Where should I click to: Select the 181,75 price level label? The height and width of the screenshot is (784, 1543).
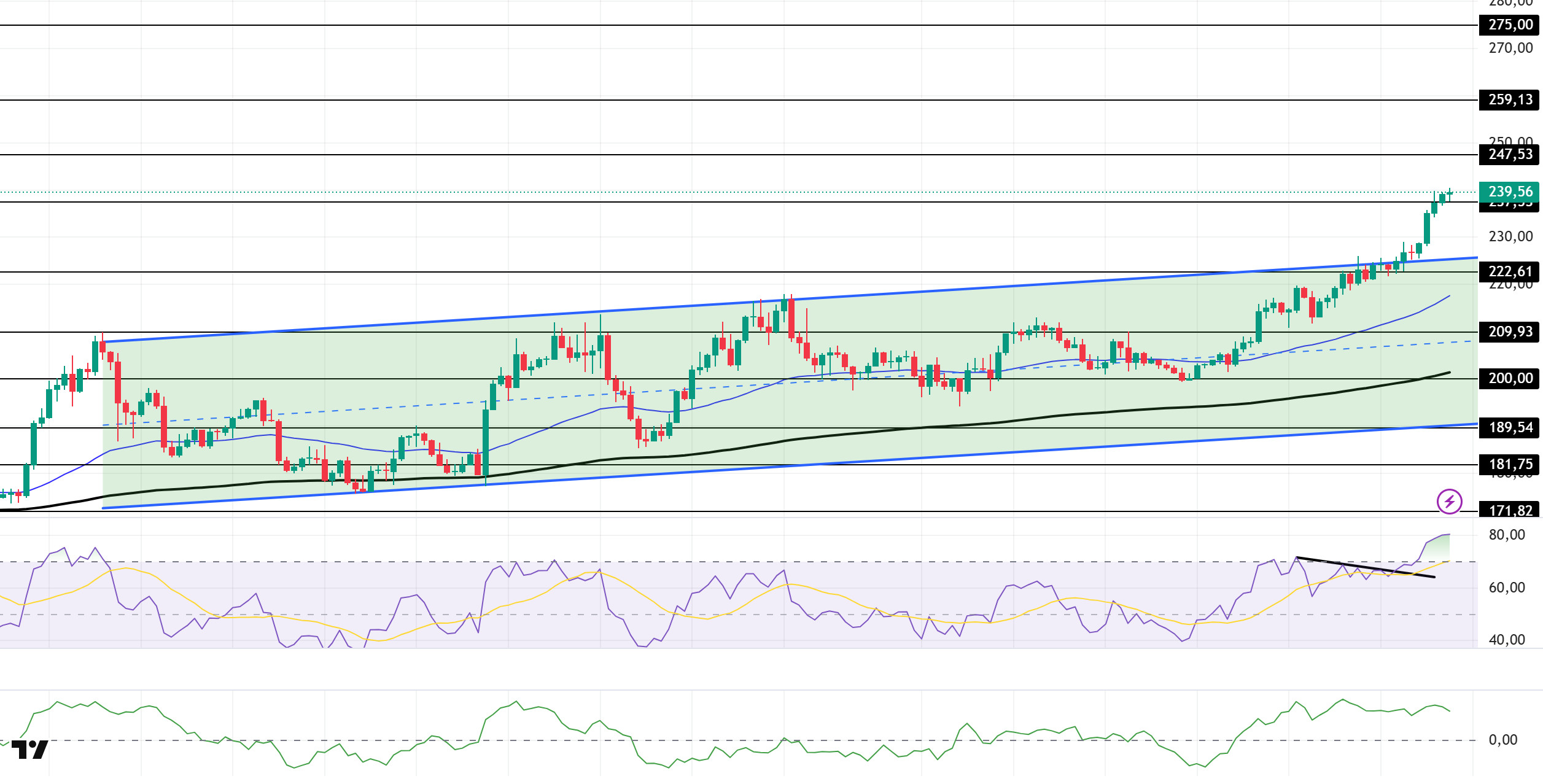[x=1510, y=465]
